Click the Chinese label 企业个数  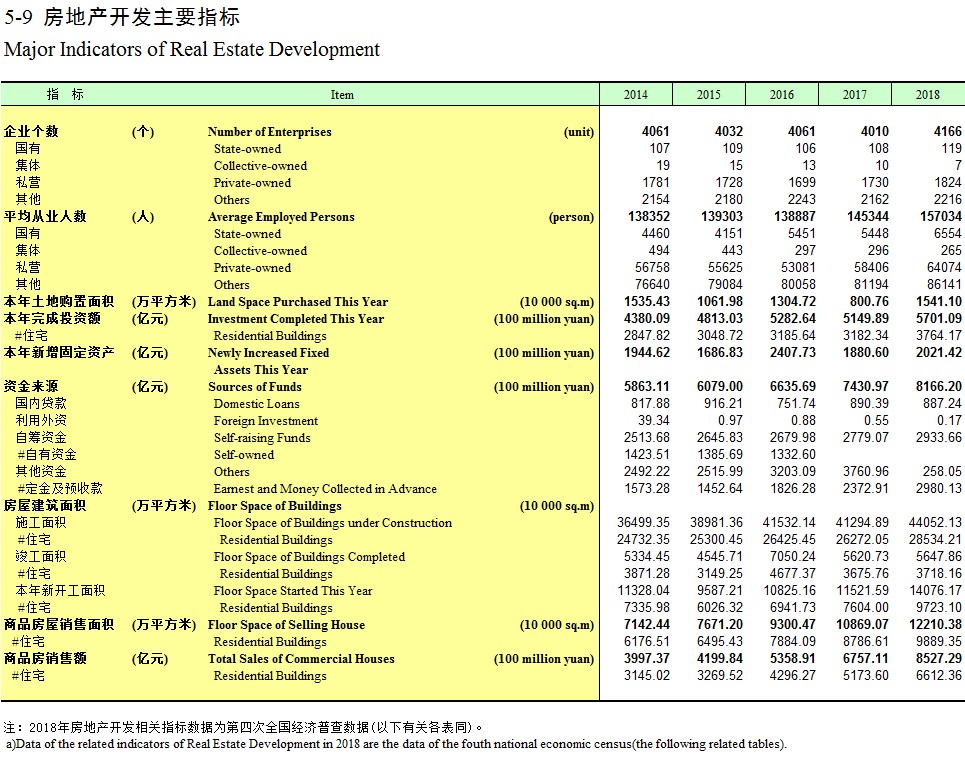(x=31, y=132)
